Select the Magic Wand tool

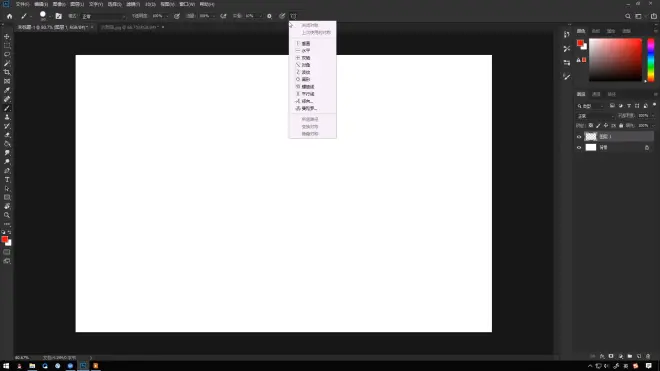pos(7,63)
